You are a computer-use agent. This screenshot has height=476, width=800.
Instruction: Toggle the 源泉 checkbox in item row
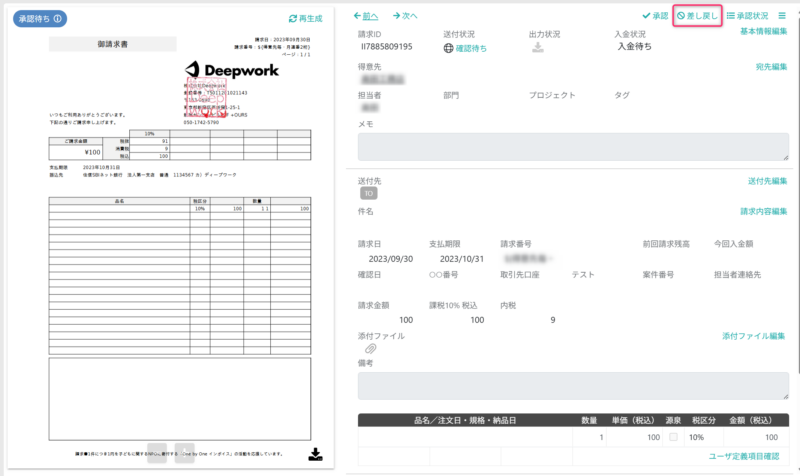[x=673, y=437]
